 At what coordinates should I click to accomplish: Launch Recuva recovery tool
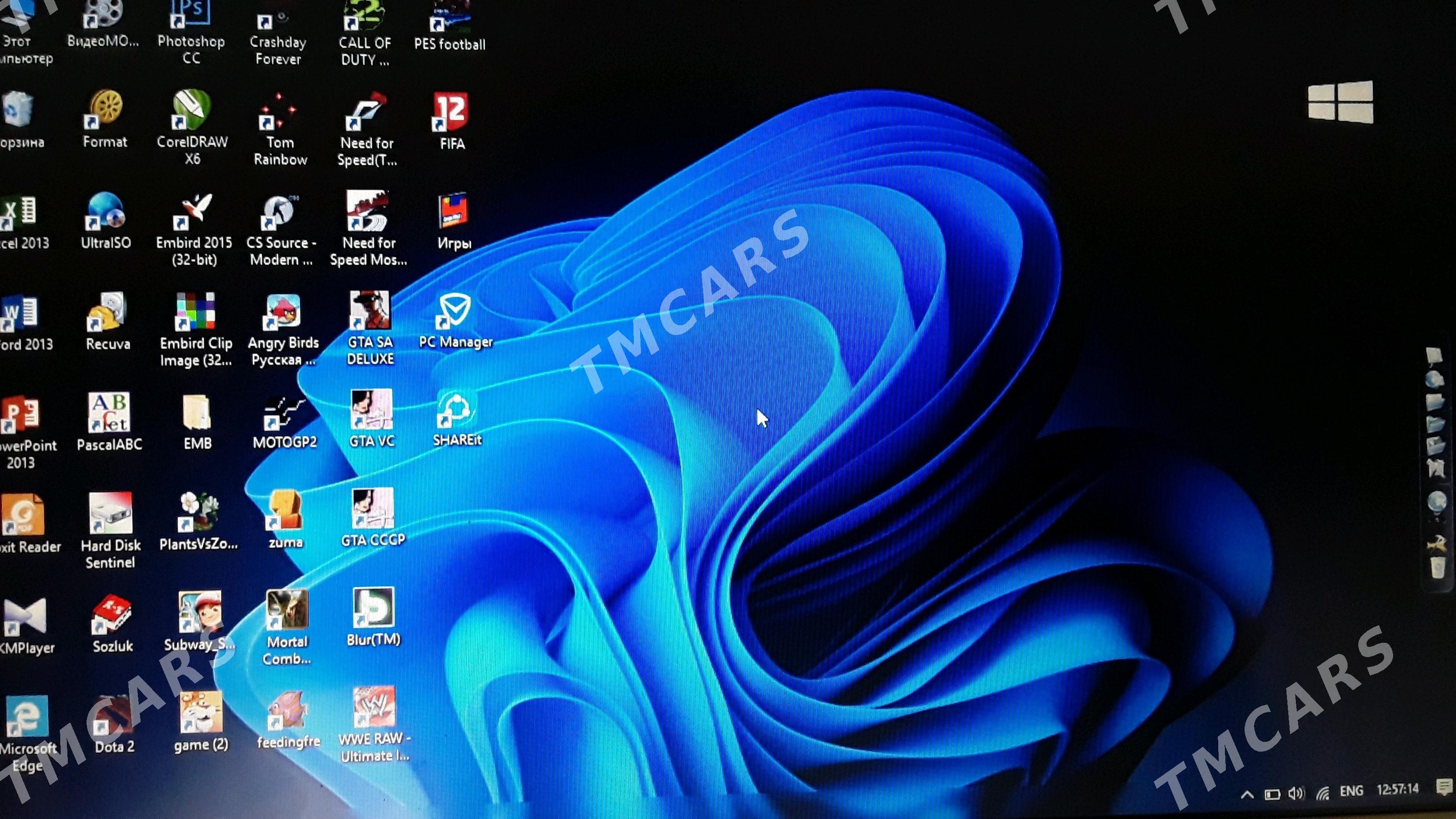coord(108,321)
